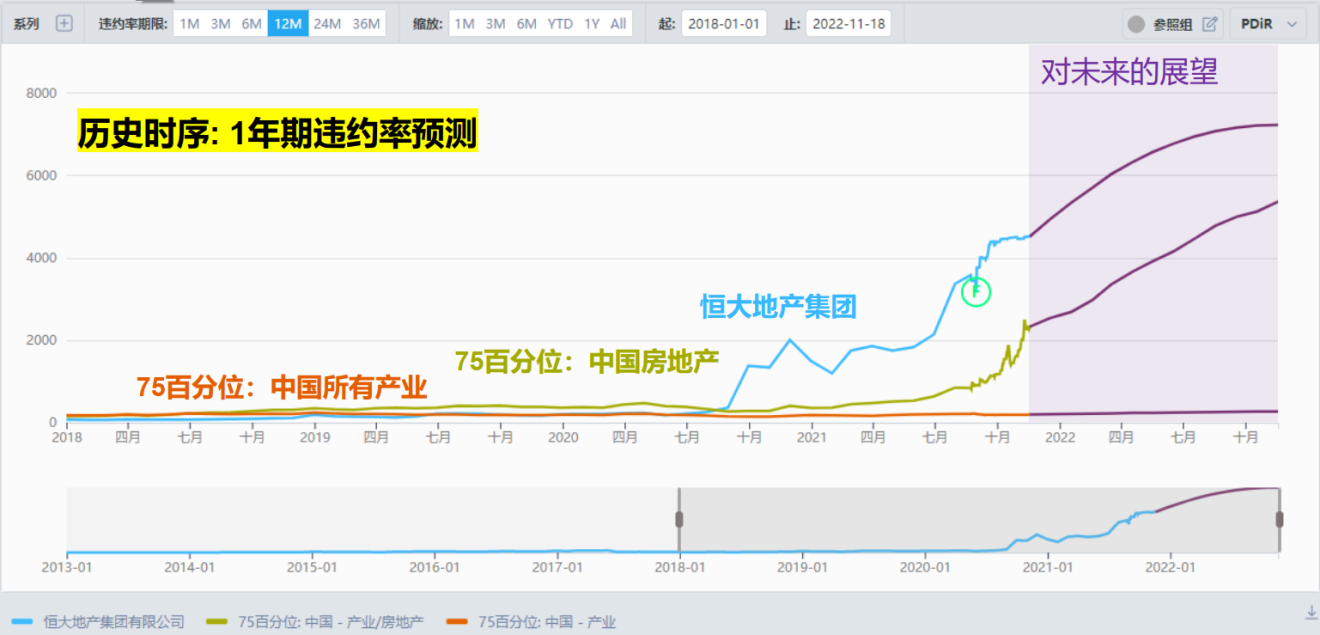Expand the PDiR dropdown
This screenshot has width=1320, height=635.
pyautogui.click(x=1267, y=24)
